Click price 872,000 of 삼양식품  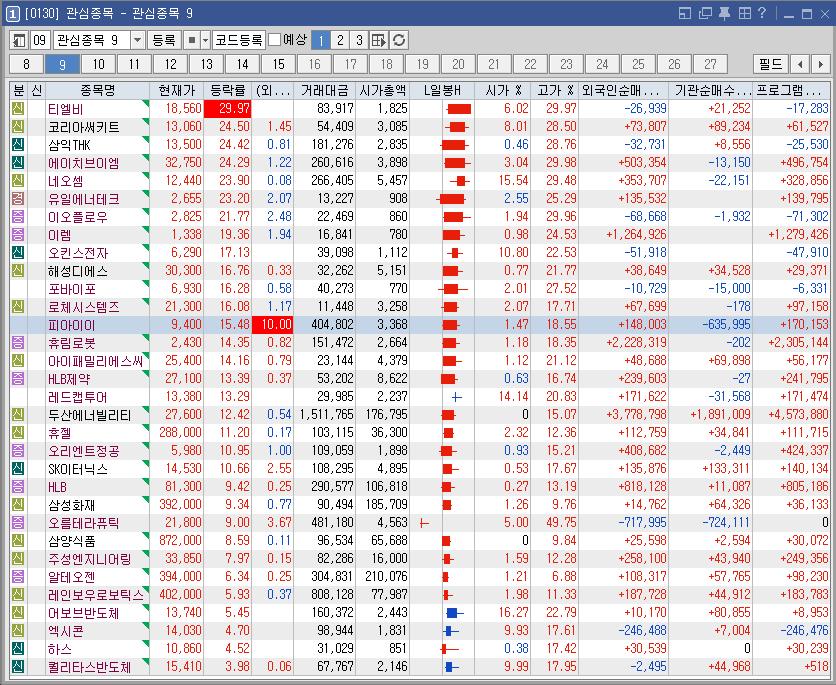click(181, 541)
